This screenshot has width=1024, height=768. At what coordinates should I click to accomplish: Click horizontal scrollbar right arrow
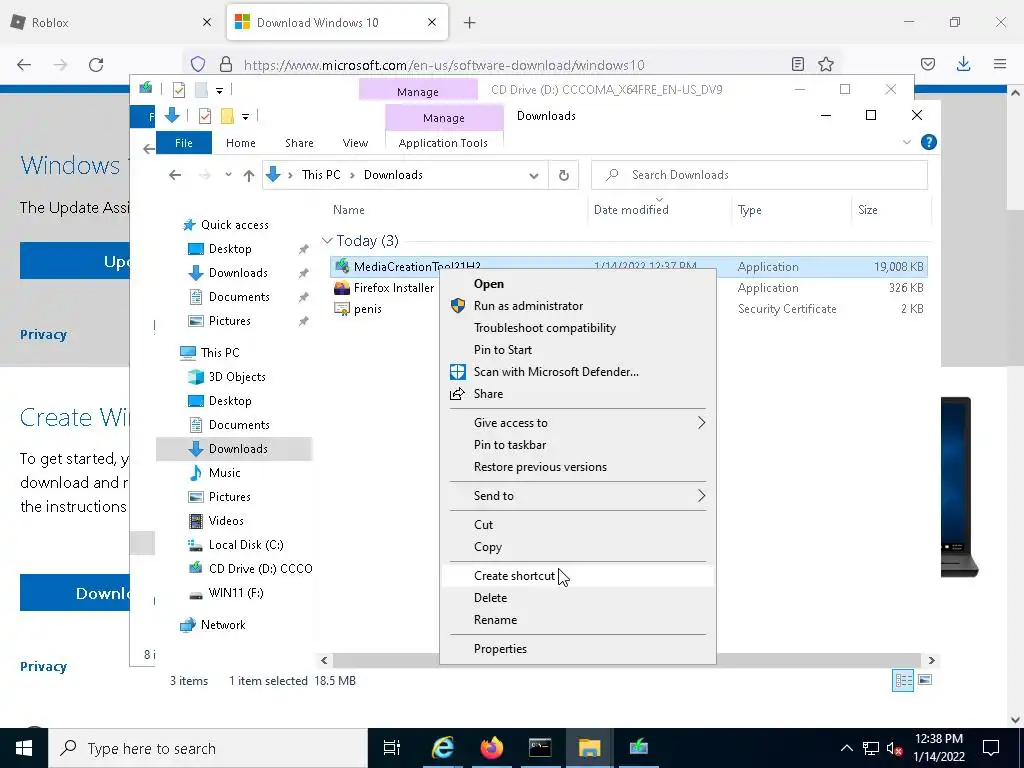coord(932,660)
